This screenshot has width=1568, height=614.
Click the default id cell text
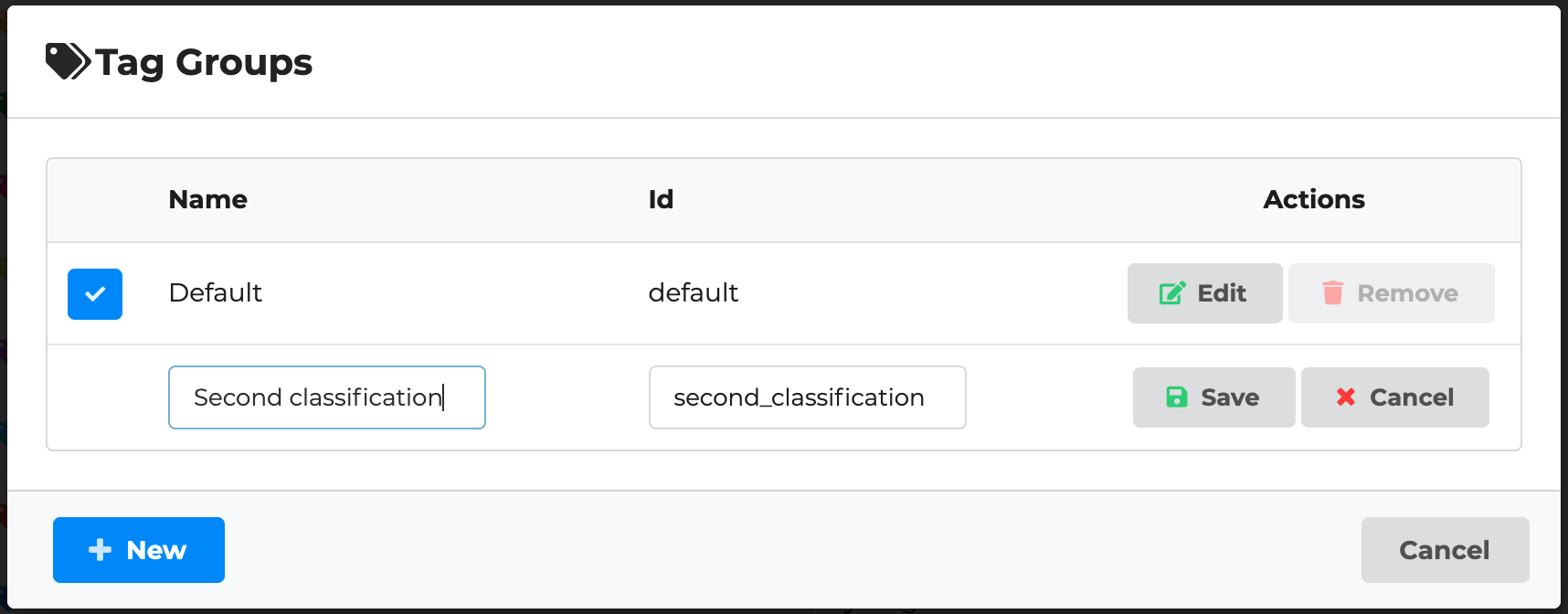(x=694, y=293)
